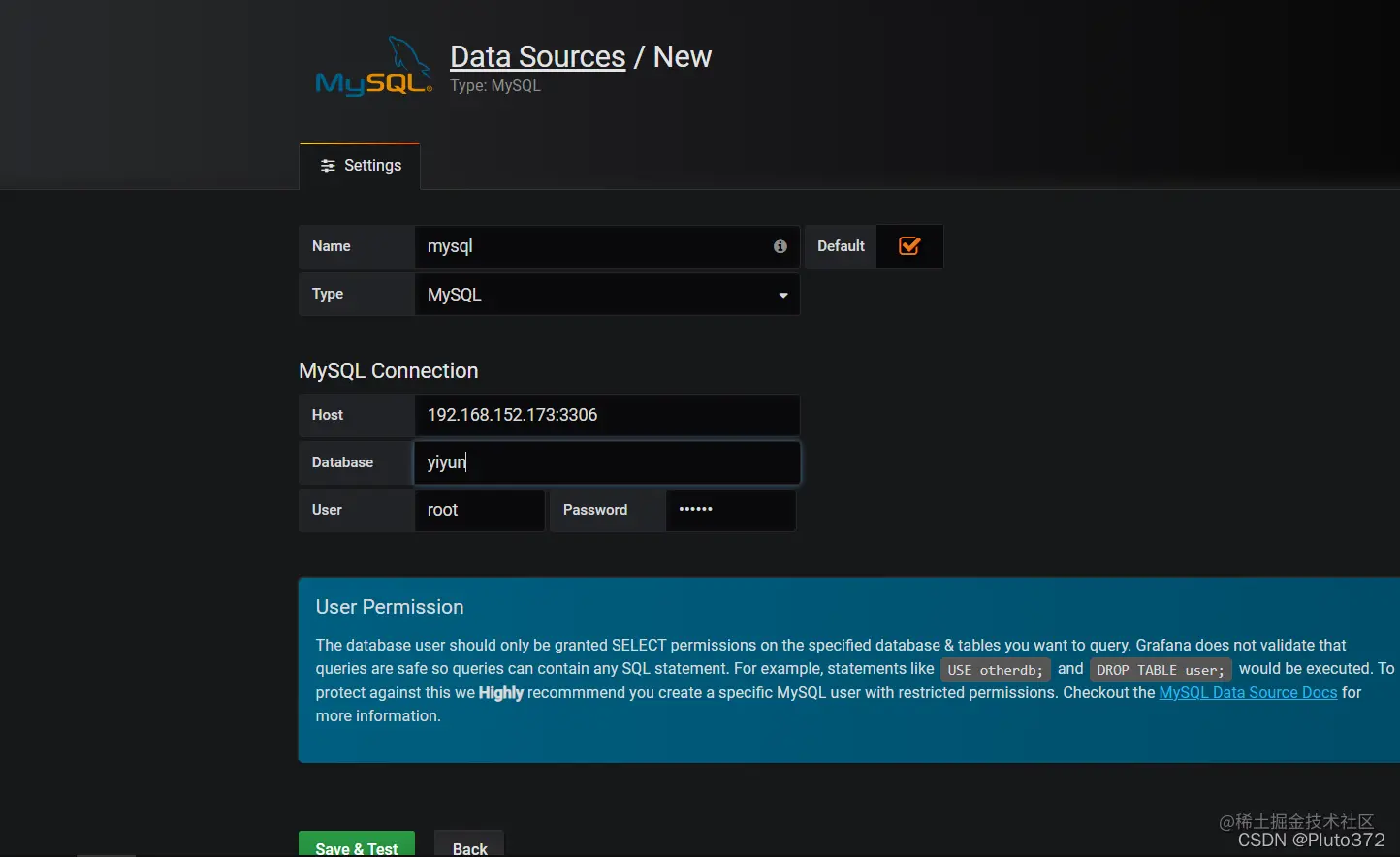Open the Settings tab
This screenshot has width=1400, height=857.
click(x=360, y=166)
